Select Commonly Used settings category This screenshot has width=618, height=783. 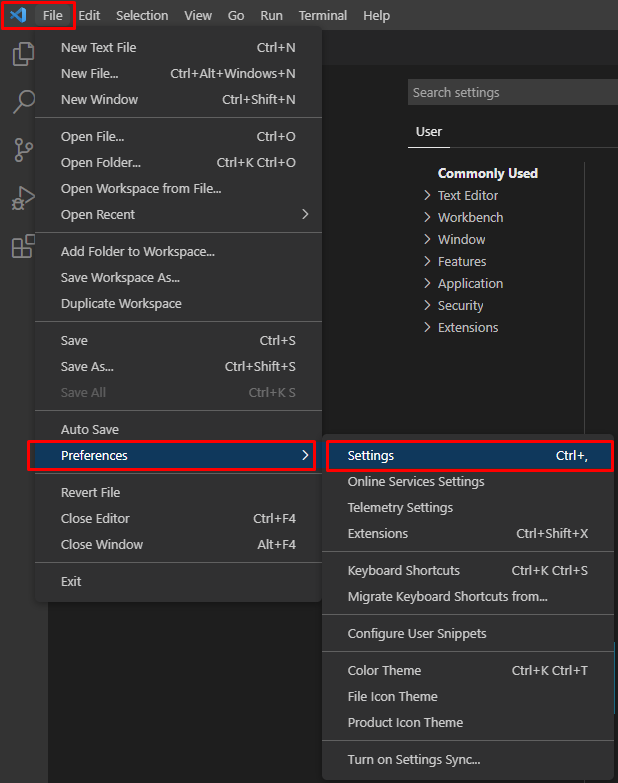(488, 173)
